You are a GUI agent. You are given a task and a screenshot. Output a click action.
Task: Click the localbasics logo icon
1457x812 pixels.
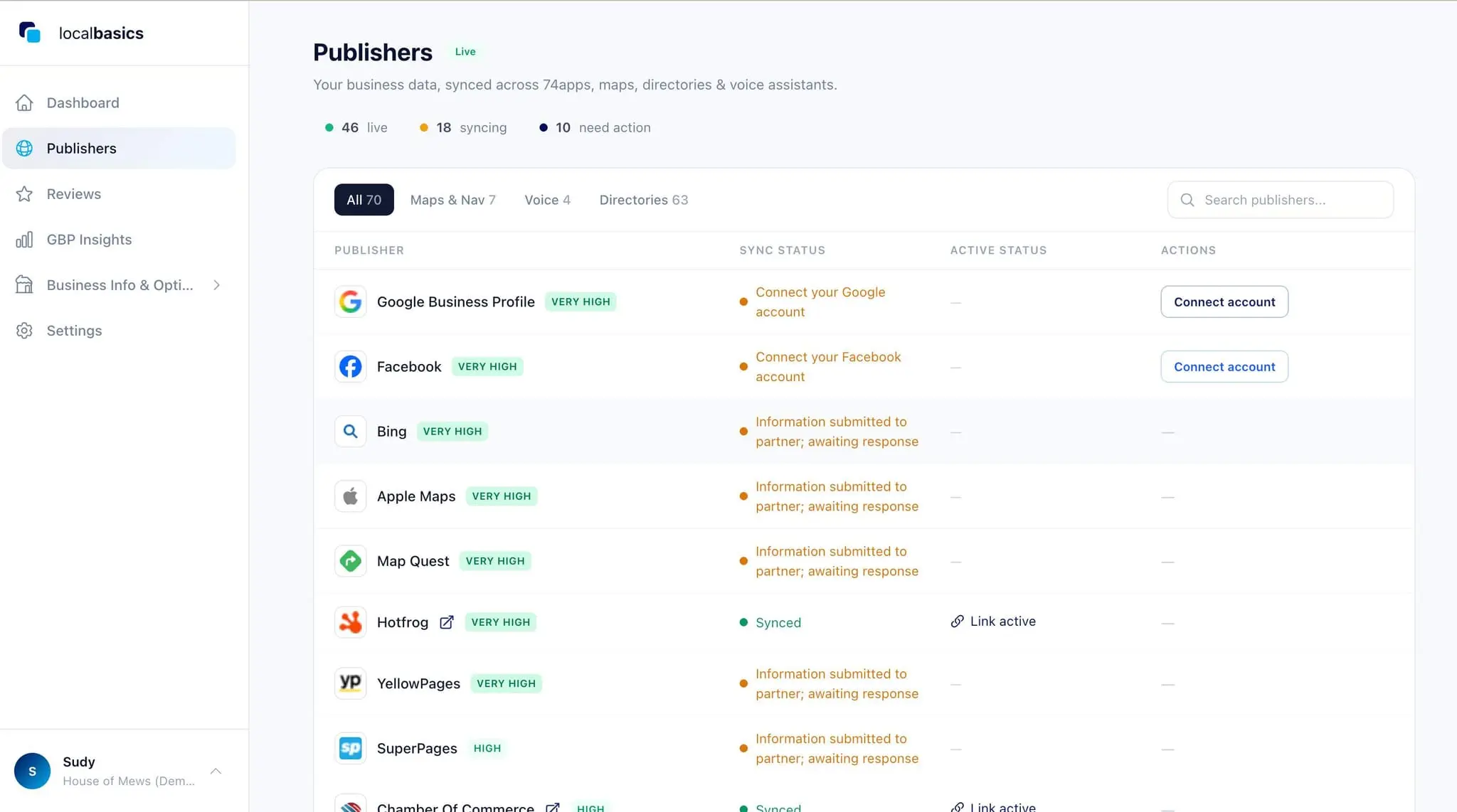pyautogui.click(x=30, y=33)
